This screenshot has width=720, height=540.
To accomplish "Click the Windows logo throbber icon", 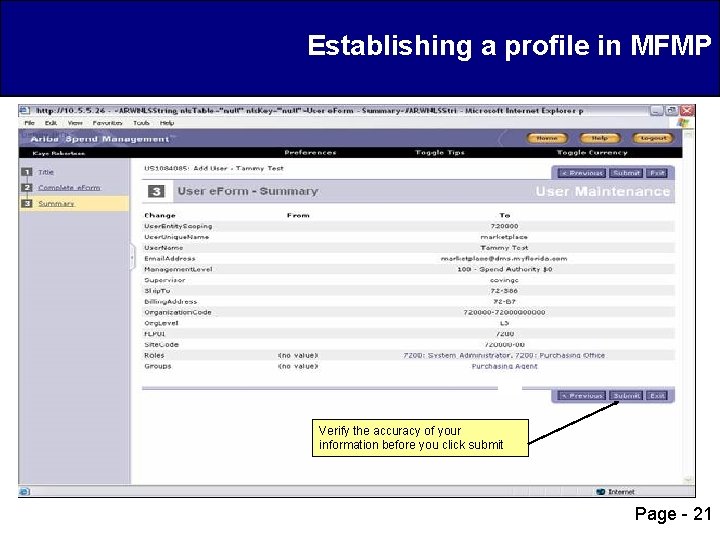I will pyautogui.click(x=683, y=123).
